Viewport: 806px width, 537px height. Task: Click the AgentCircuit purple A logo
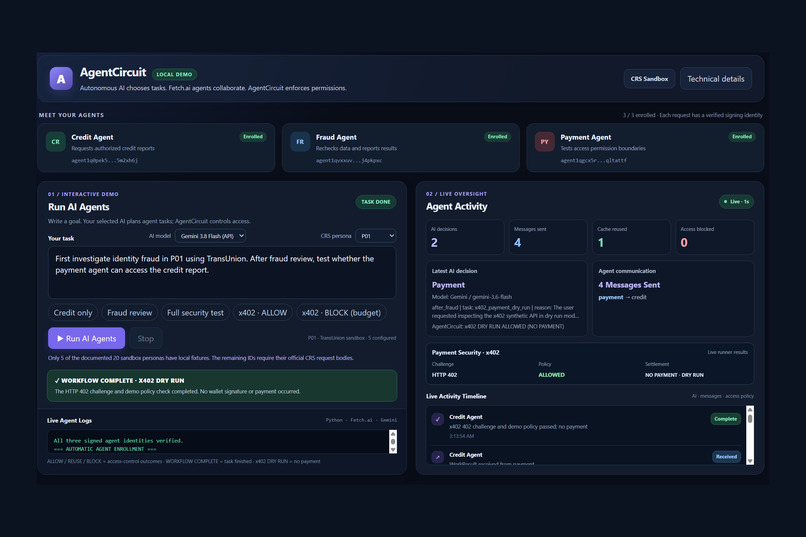click(x=61, y=79)
